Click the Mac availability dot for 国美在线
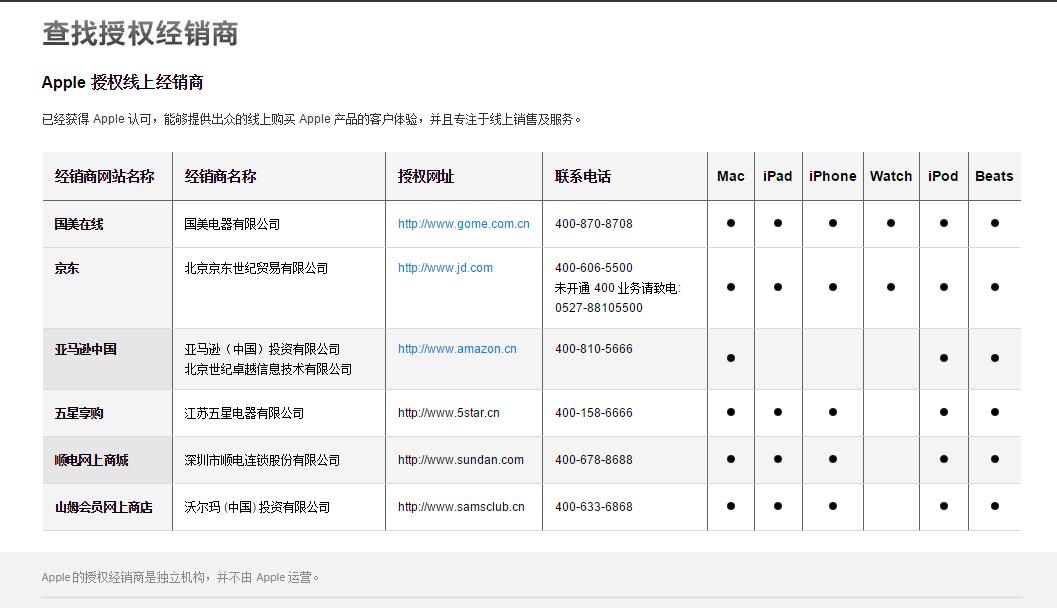 click(x=730, y=223)
